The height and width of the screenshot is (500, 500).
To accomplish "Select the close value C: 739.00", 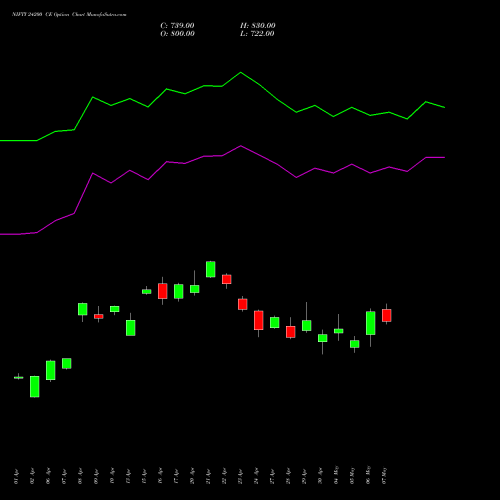I will tap(177, 26).
